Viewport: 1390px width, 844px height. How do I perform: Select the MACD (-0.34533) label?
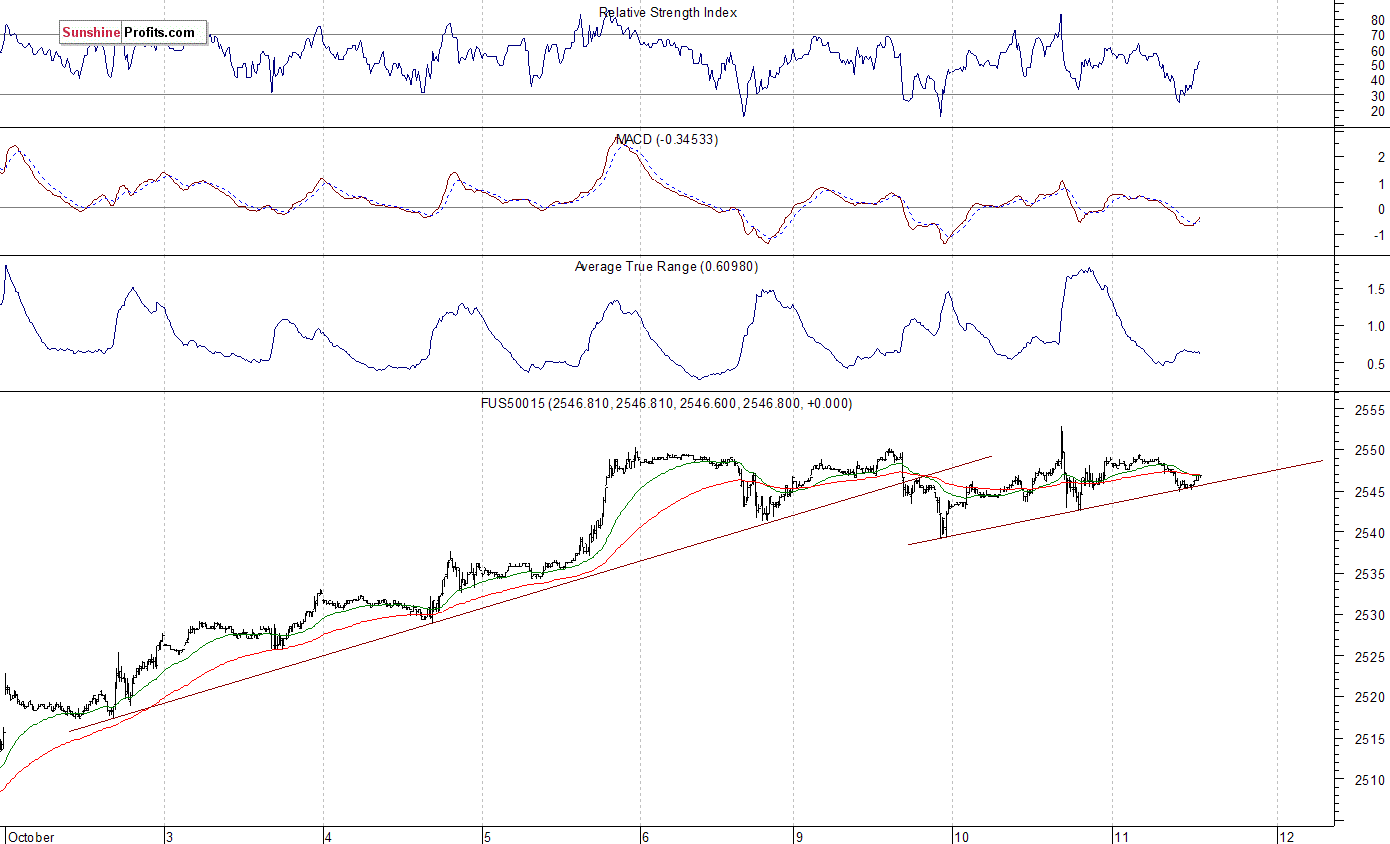pos(666,139)
